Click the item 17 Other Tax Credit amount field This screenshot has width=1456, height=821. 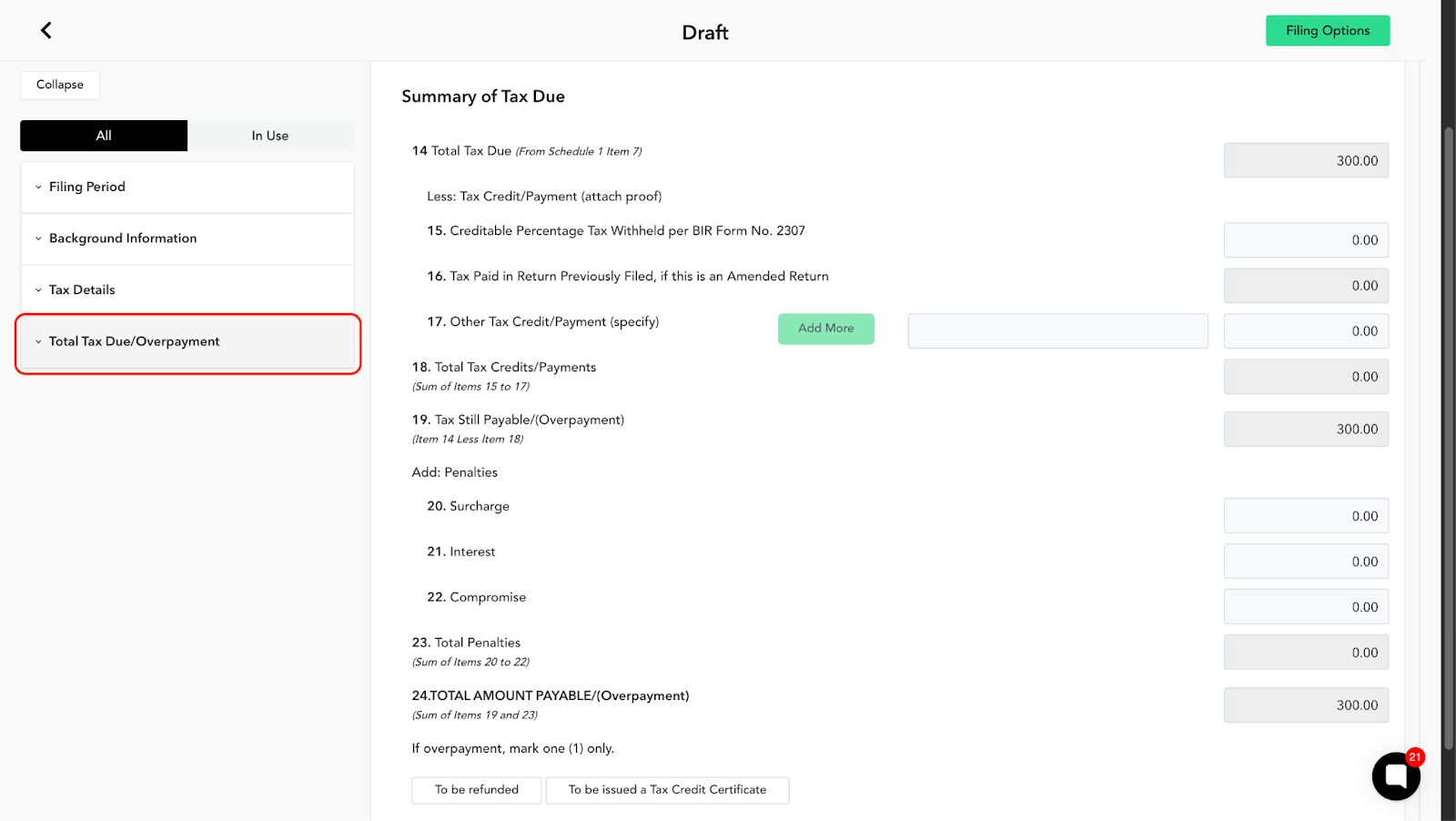tap(1306, 331)
